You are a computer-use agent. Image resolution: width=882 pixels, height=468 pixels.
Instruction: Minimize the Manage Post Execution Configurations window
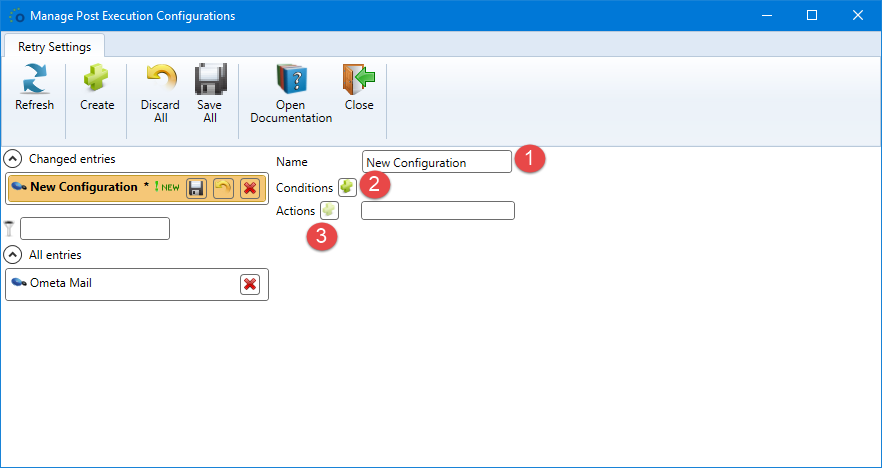(x=766, y=15)
